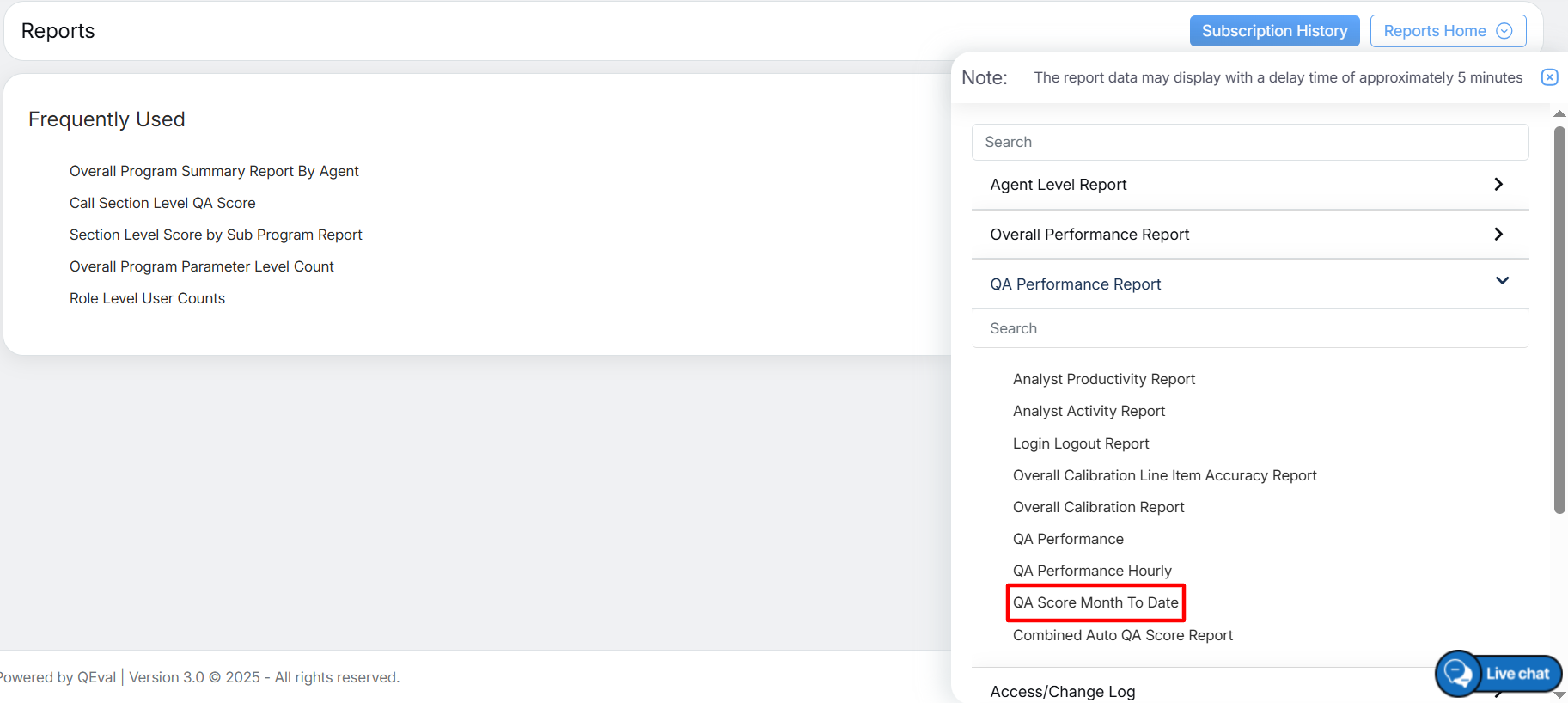Image resolution: width=1568 pixels, height=703 pixels.
Task: Open Overall Calibration Line Item Accuracy Report
Action: coord(1164,475)
